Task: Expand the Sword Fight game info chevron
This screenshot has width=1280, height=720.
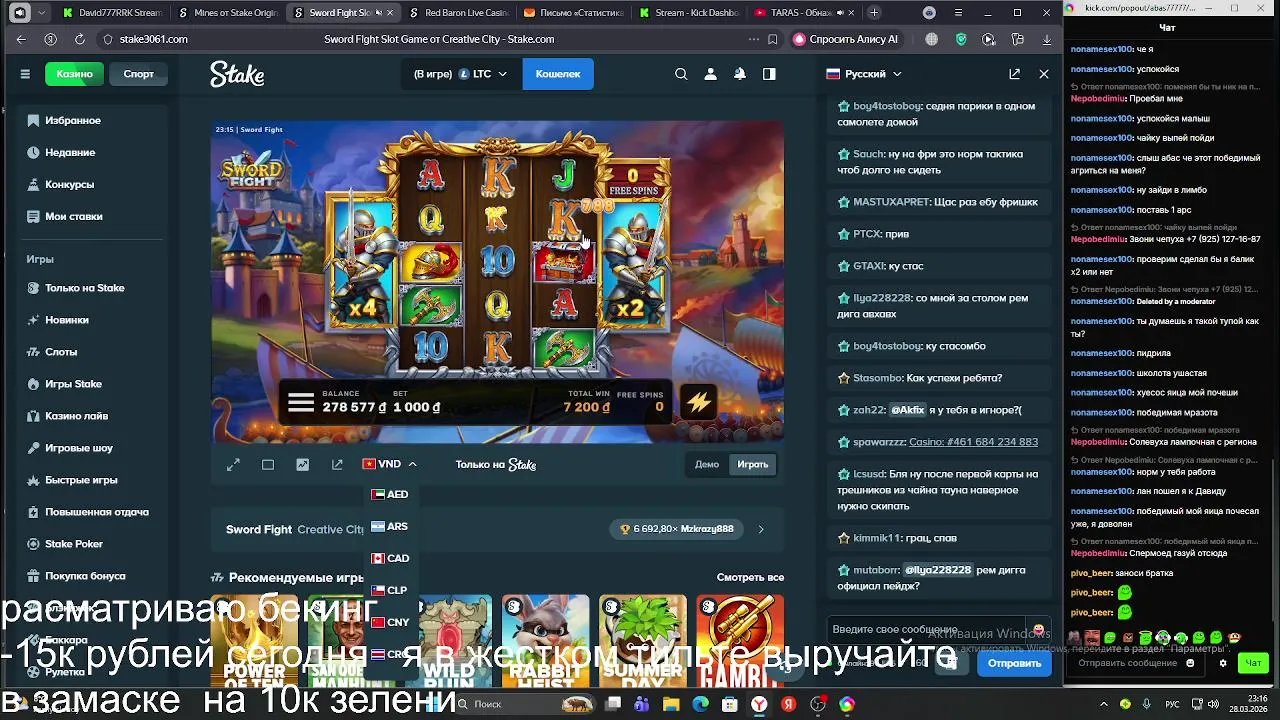Action: coord(761,529)
